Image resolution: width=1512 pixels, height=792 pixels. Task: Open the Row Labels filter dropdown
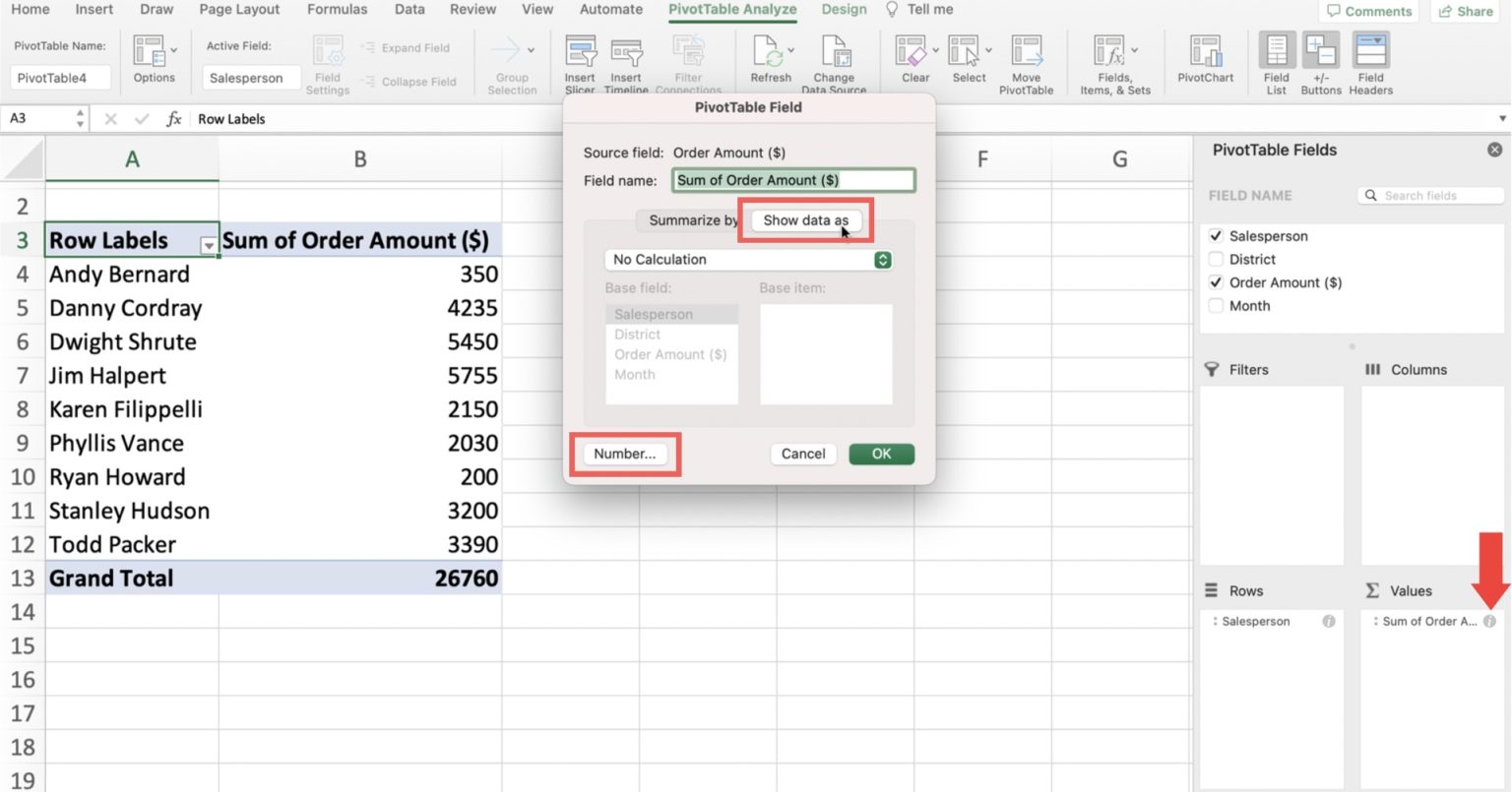[x=207, y=242]
